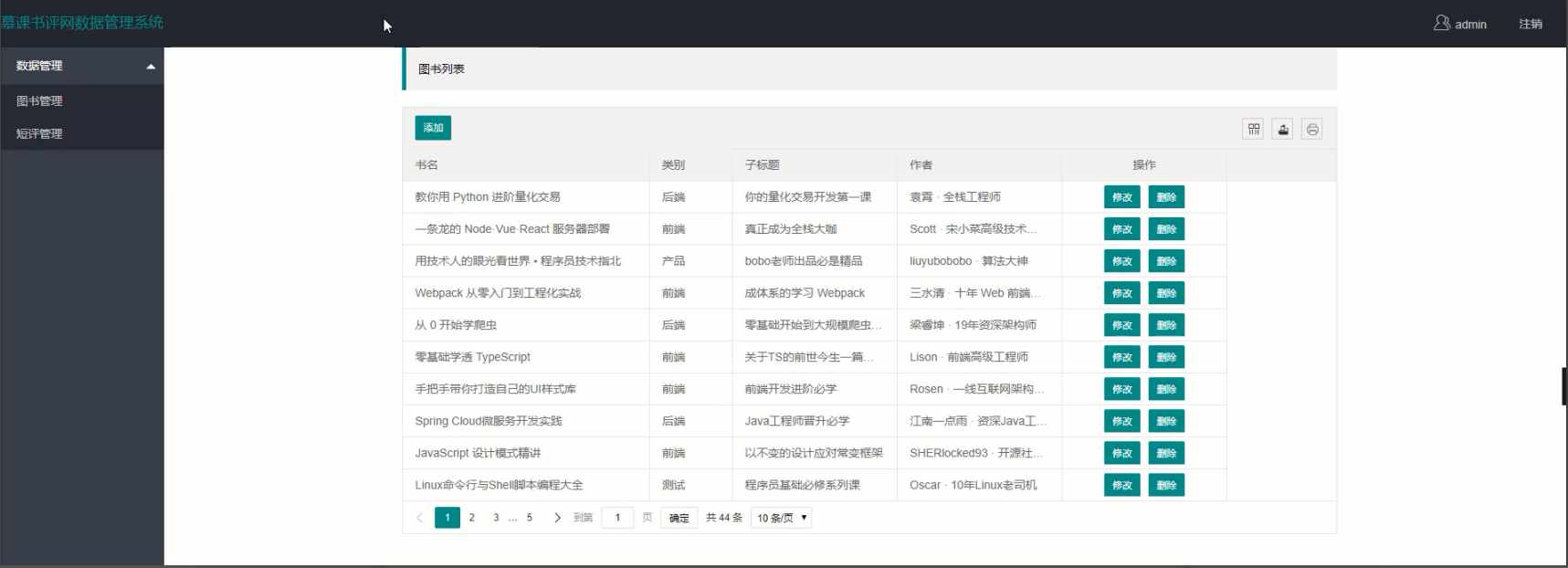Click the admin user icon

[1442, 23]
